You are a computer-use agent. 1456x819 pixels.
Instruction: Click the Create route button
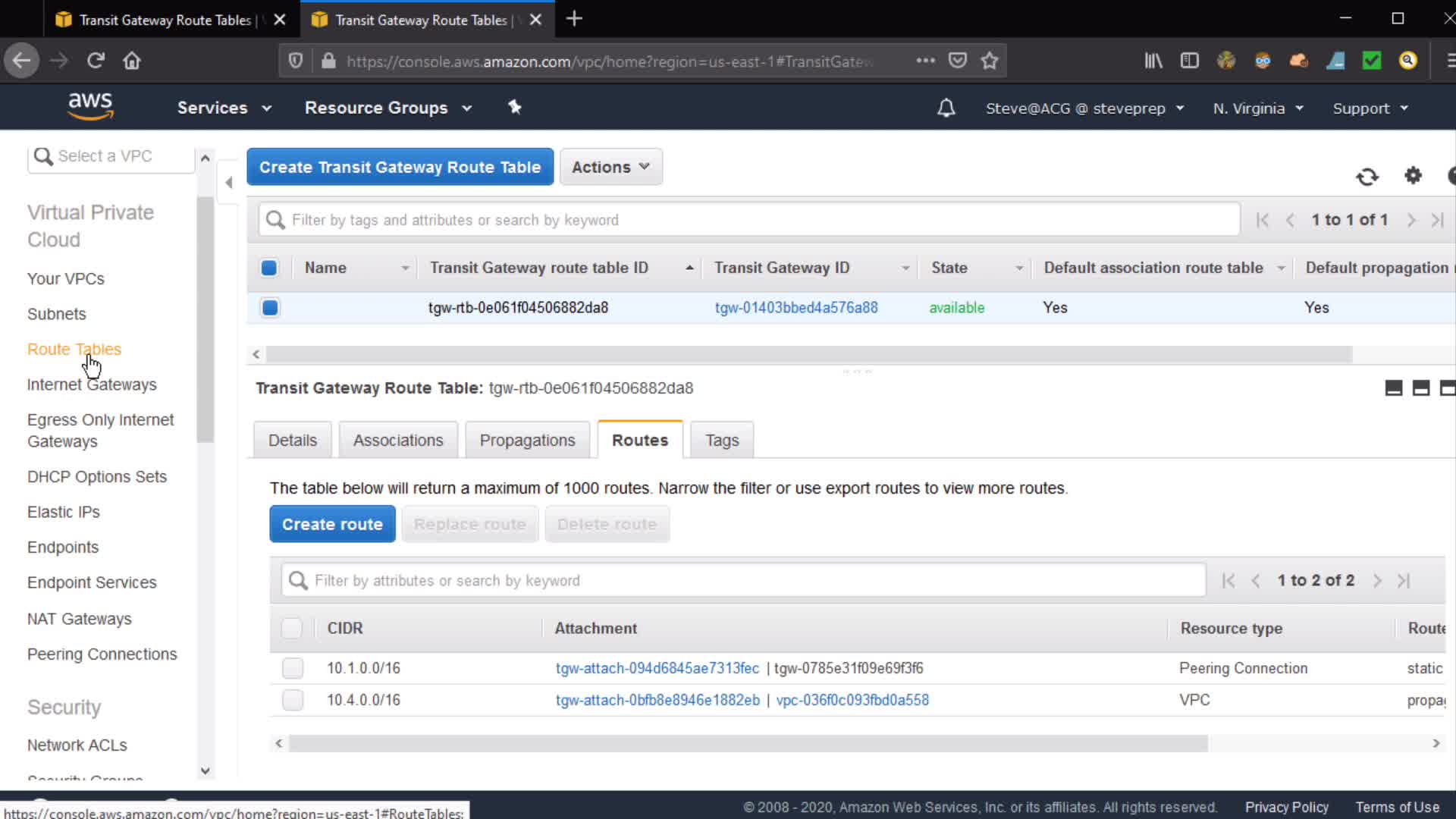(332, 524)
